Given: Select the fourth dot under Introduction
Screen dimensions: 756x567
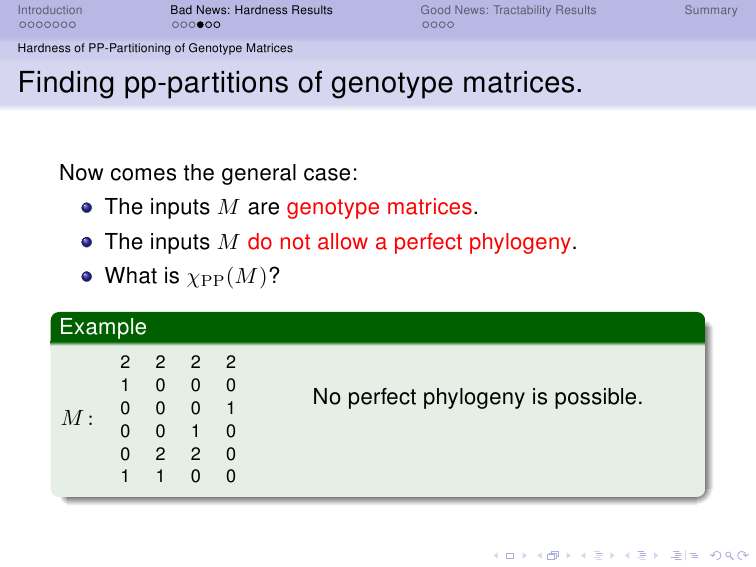Looking at the screenshot, I should [x=47, y=25].
